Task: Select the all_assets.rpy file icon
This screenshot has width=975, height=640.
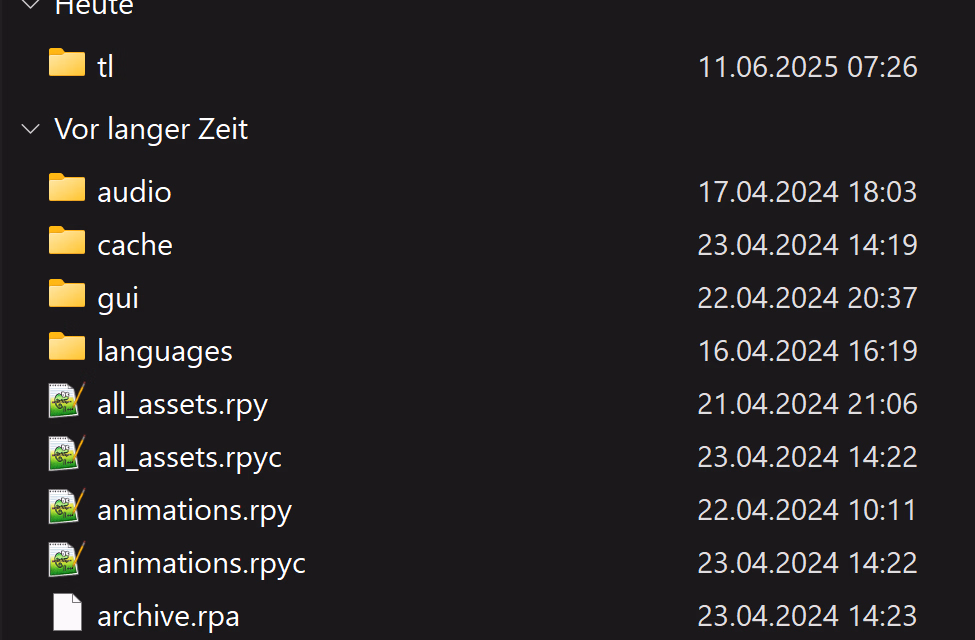Action: click(67, 400)
